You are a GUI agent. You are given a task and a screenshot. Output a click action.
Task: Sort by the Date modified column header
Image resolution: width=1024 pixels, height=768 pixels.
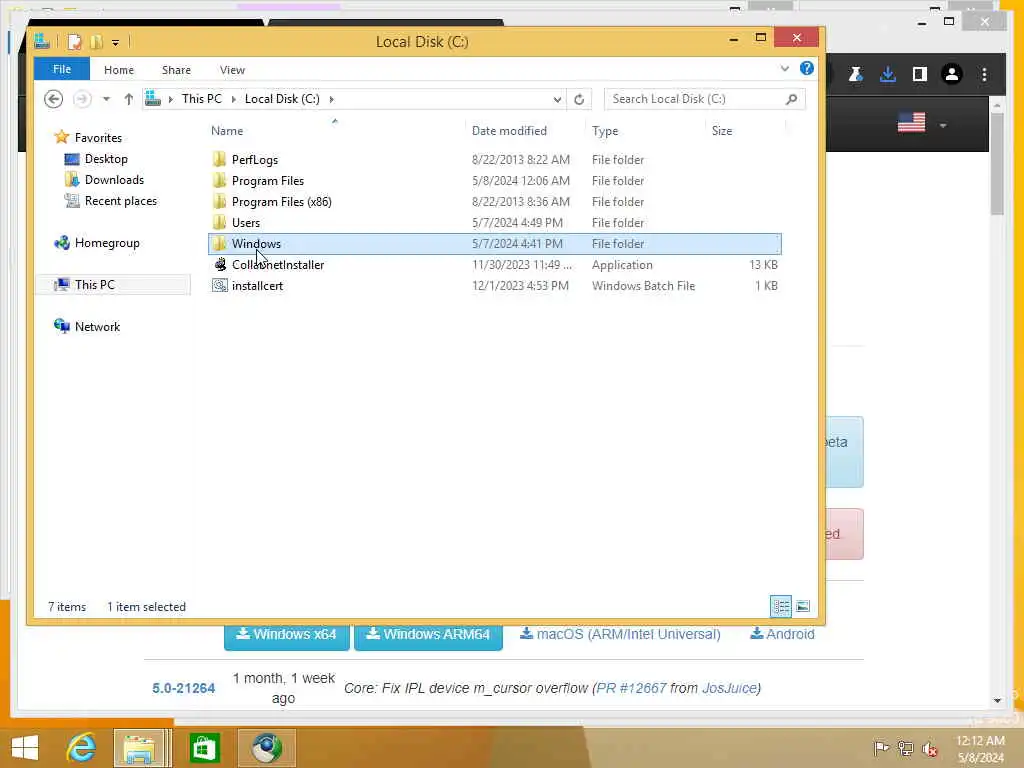point(509,131)
